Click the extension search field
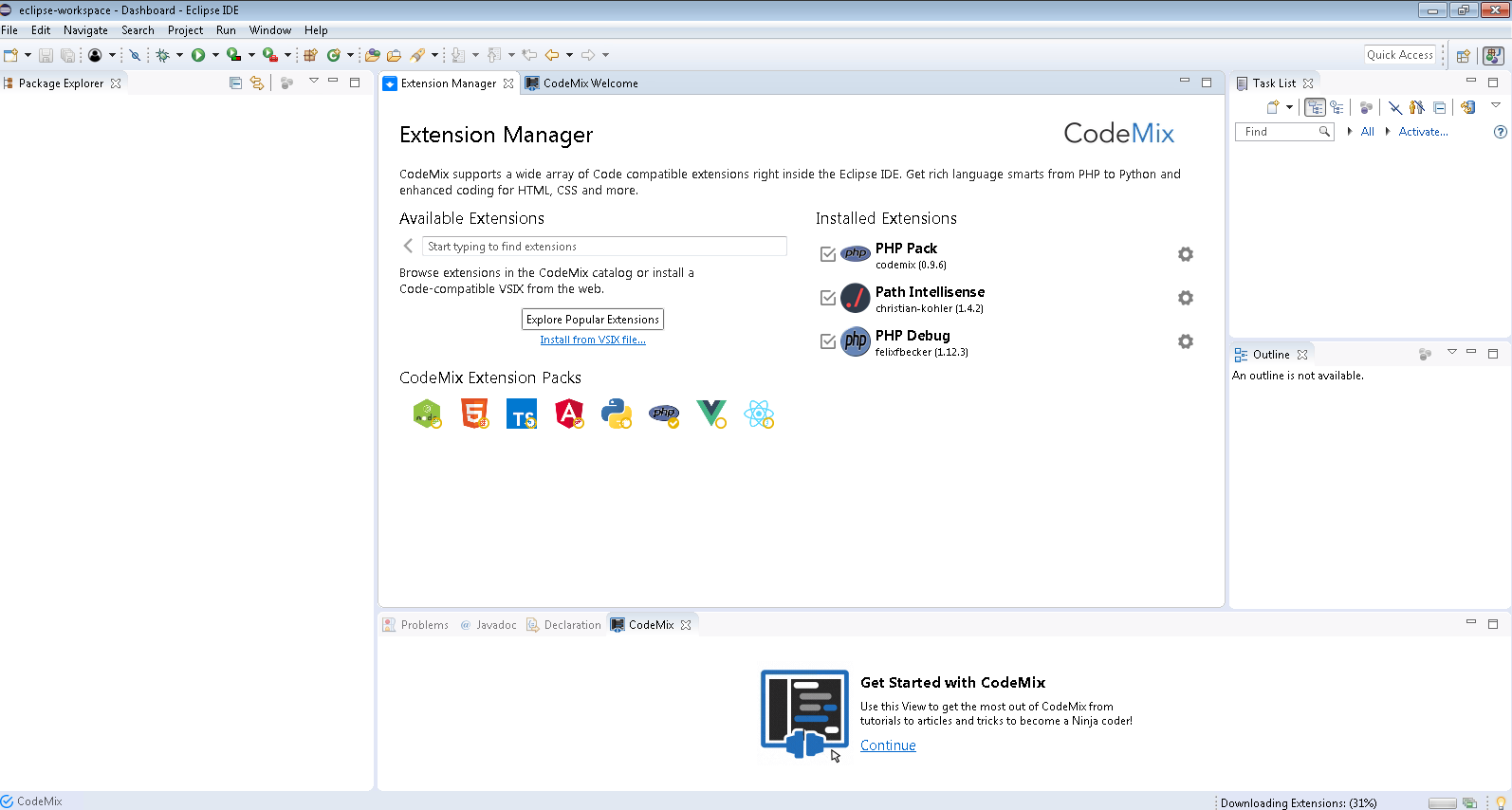This screenshot has height=810, width=1512. coord(604,247)
